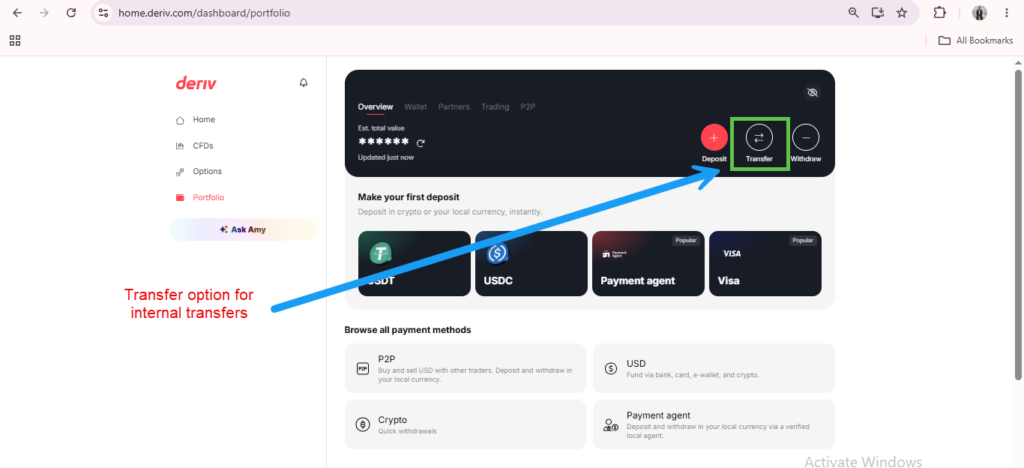This screenshot has height=468, width=1024.
Task: Click the zoom magnifier icon in address bar
Action: [x=854, y=13]
